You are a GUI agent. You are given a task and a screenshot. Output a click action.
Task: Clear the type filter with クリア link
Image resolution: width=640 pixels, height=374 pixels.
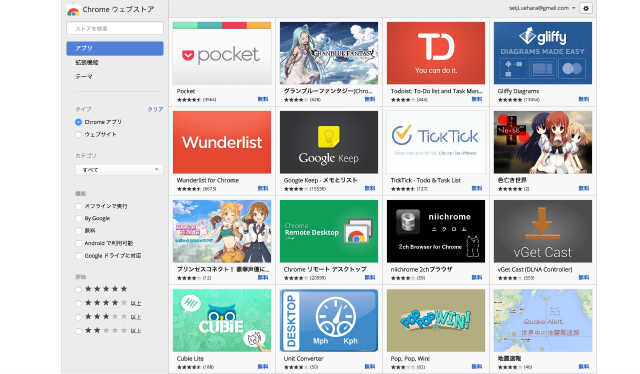[156, 109]
